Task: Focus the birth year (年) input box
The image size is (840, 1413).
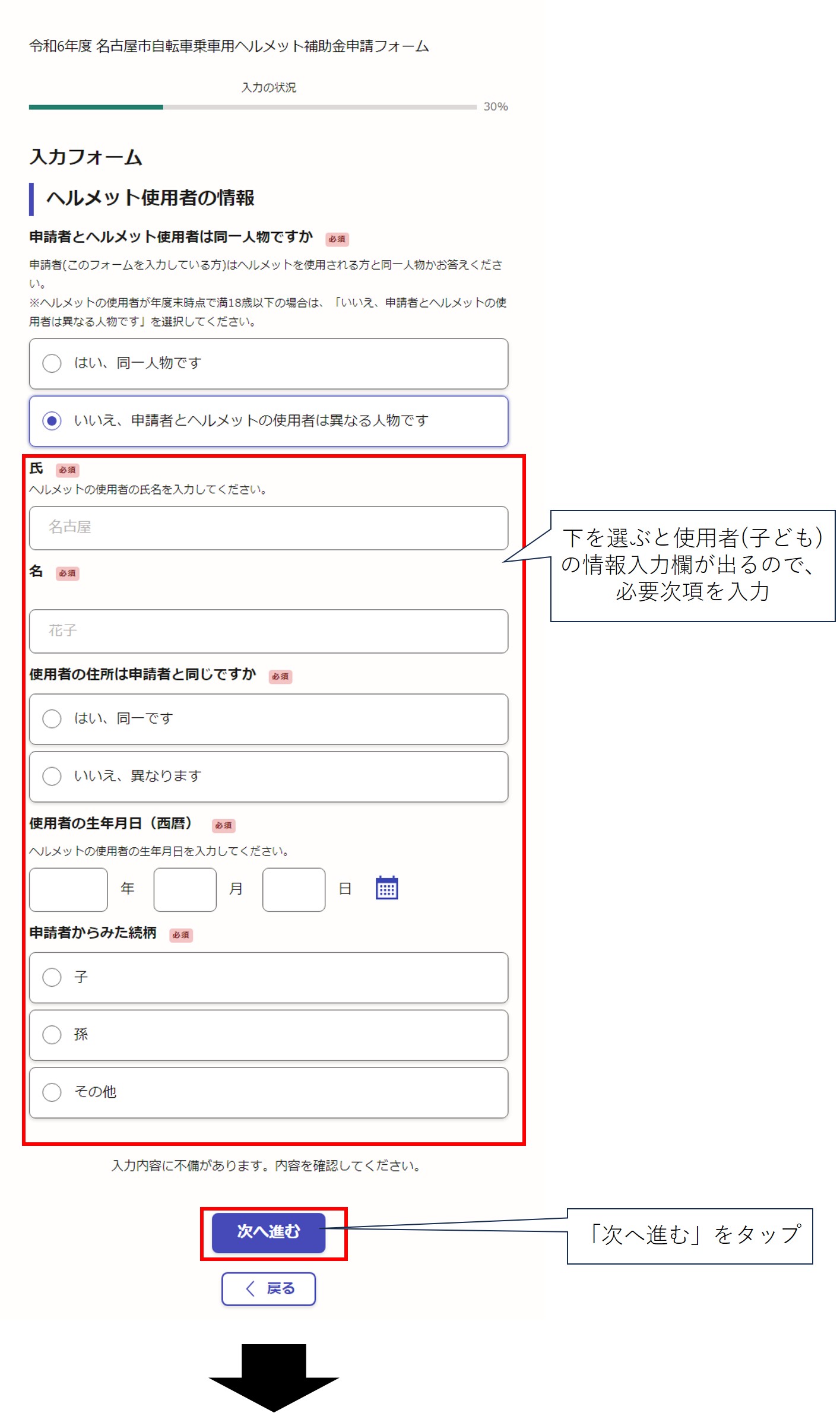Action: tap(68, 889)
